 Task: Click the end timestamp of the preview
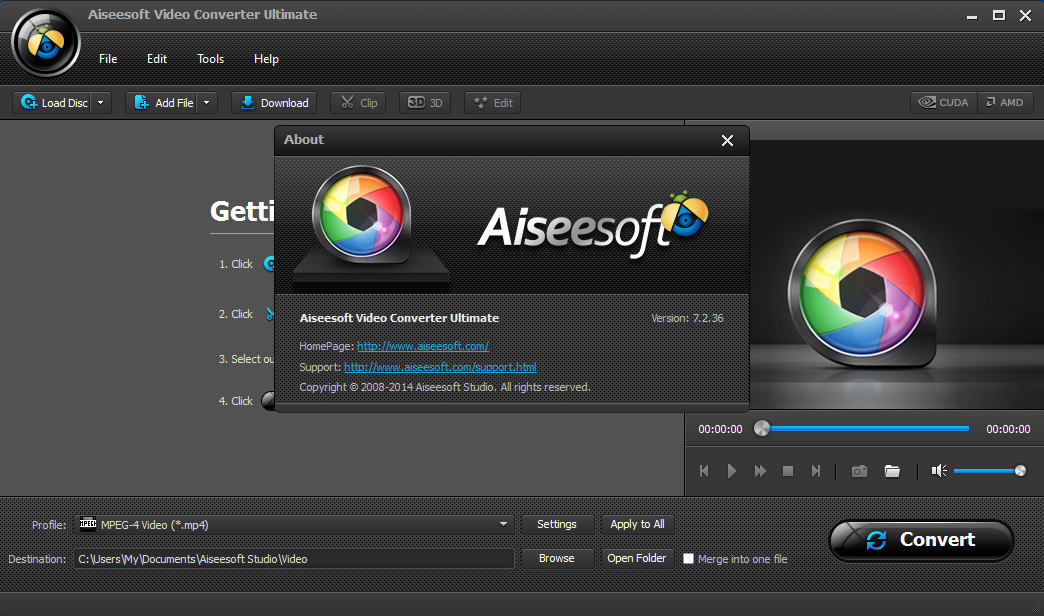[1008, 429]
